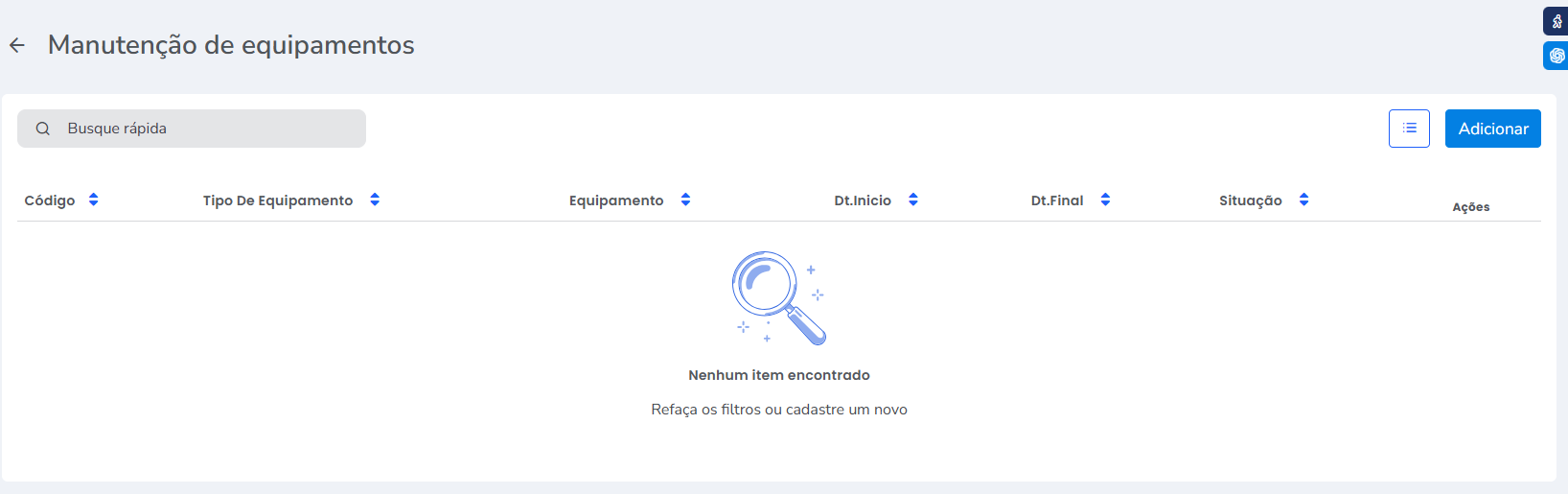The width and height of the screenshot is (1568, 494).
Task: Sort by Código using its arrow icon
Action: [x=93, y=200]
